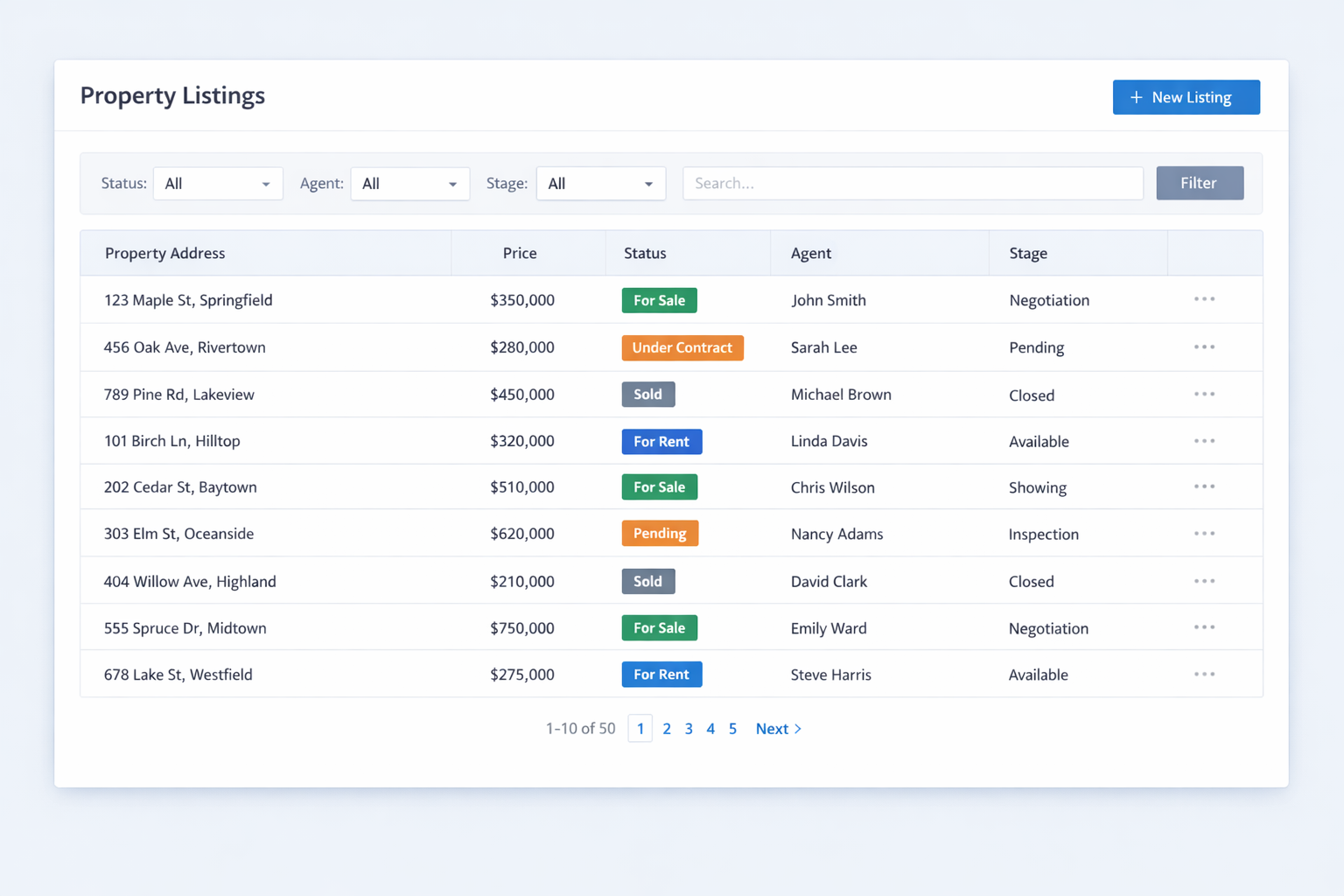Click the plus icon on New Listing
The image size is (1344, 896).
1136,96
